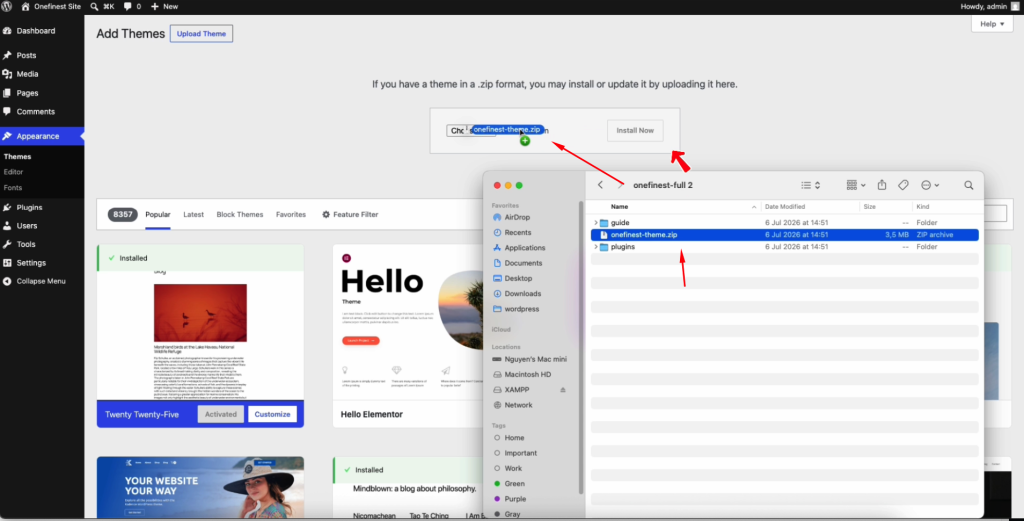Open the Comments sidebar item
Screen dimensions: 1024x521
[x=42, y=112]
